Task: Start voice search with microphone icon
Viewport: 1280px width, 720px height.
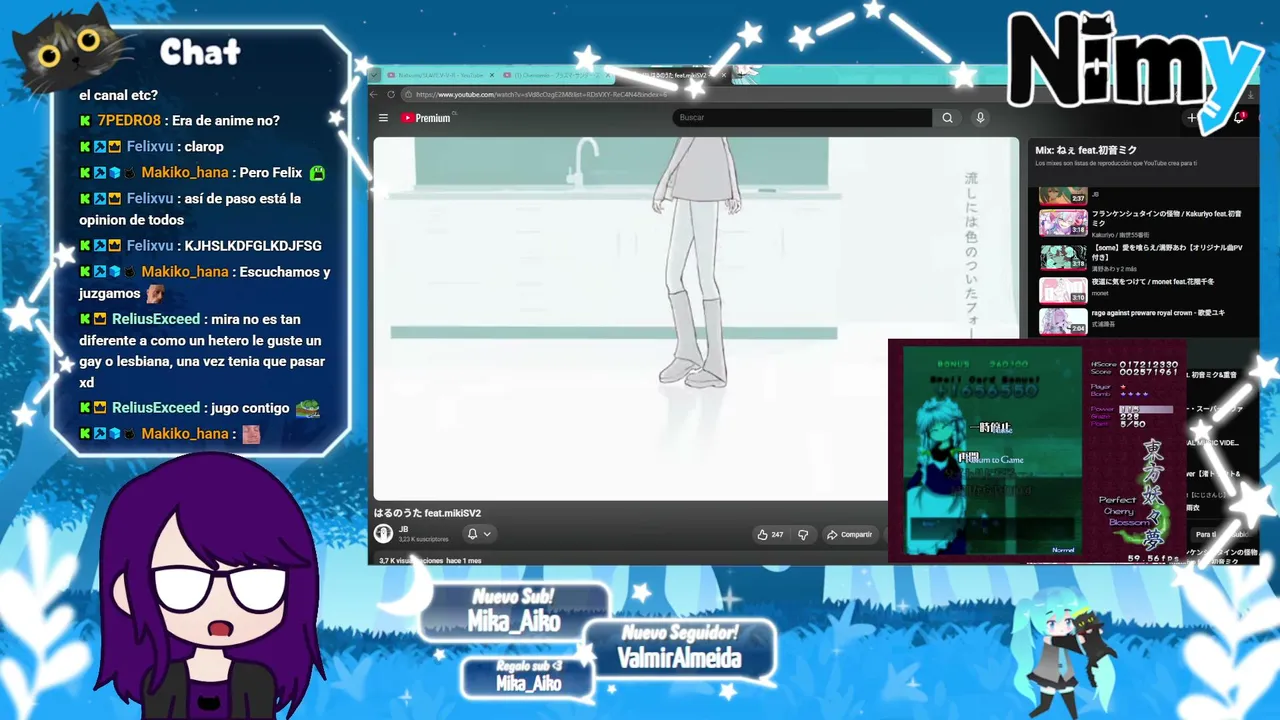Action: coord(980,118)
